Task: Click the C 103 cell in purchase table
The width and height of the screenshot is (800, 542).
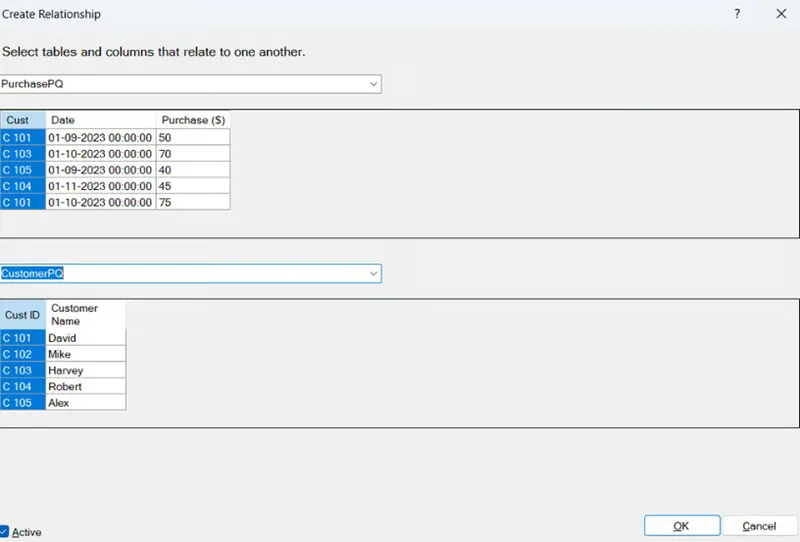Action: click(23, 154)
